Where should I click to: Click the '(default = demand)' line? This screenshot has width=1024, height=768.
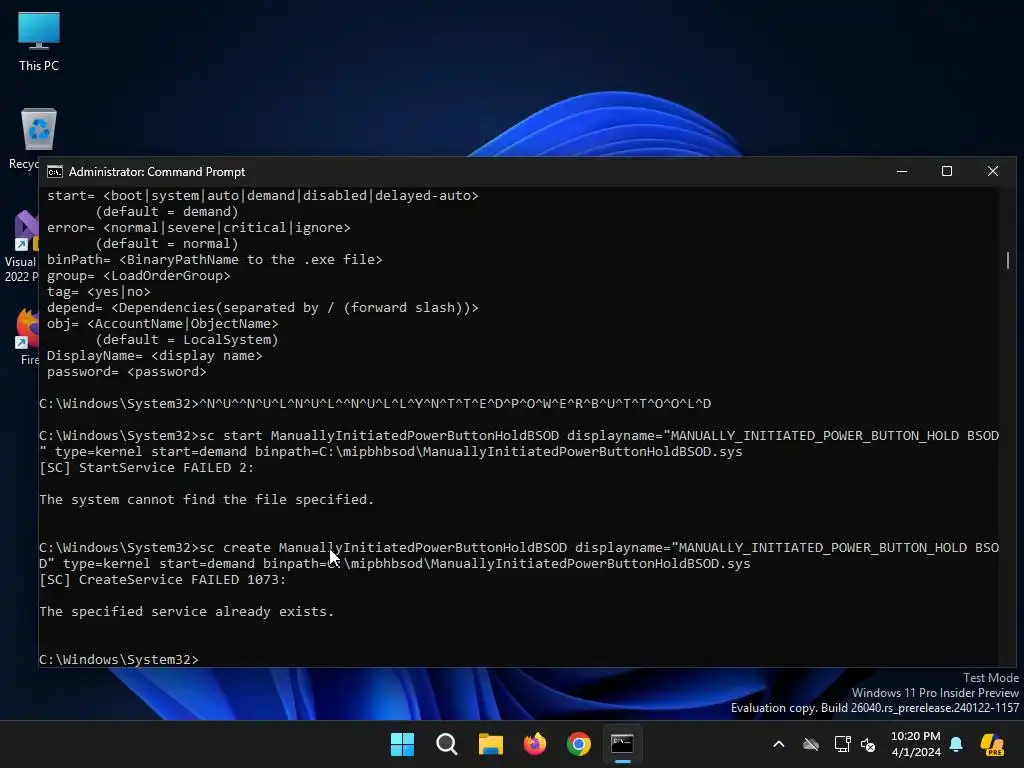coord(167,212)
